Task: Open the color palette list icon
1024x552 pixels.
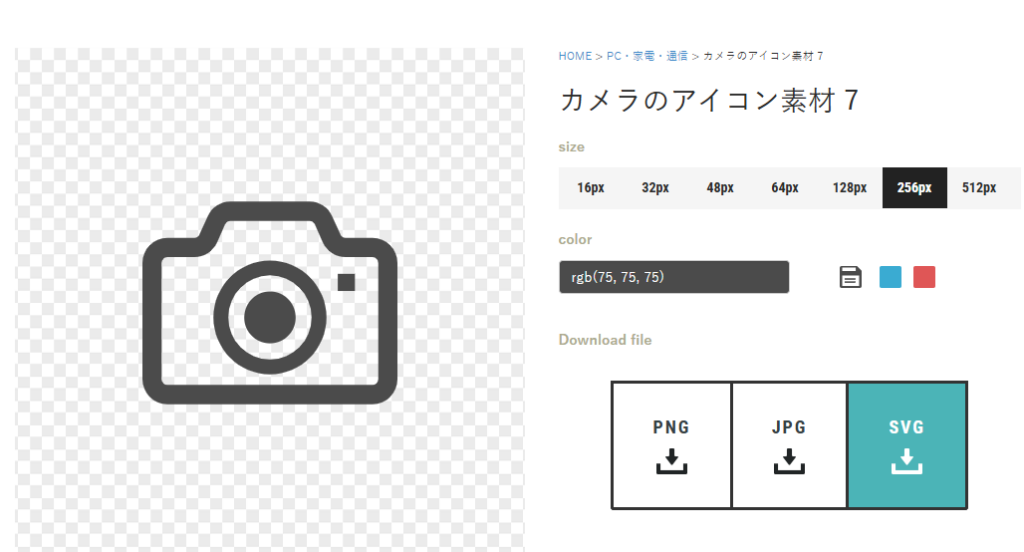Action: (x=850, y=277)
